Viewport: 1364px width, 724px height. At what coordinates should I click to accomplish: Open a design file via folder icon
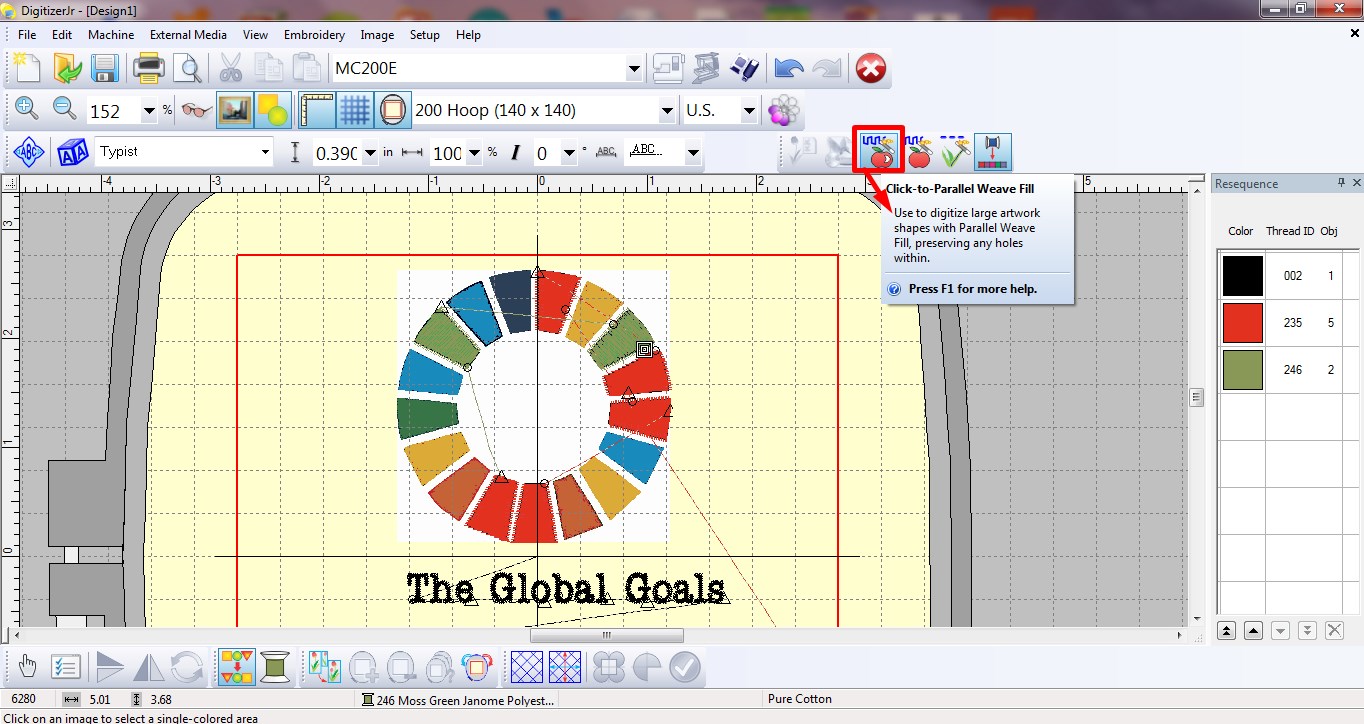(x=67, y=68)
